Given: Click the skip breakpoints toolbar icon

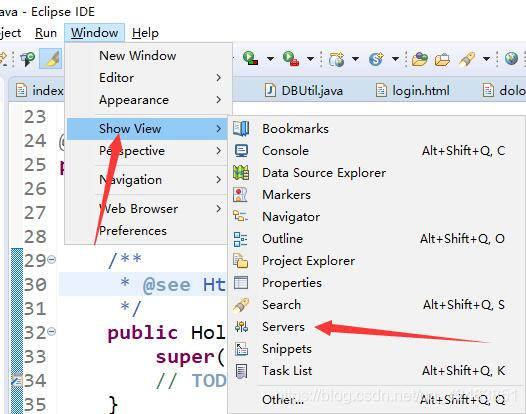Looking at the screenshot, I should (27, 59).
